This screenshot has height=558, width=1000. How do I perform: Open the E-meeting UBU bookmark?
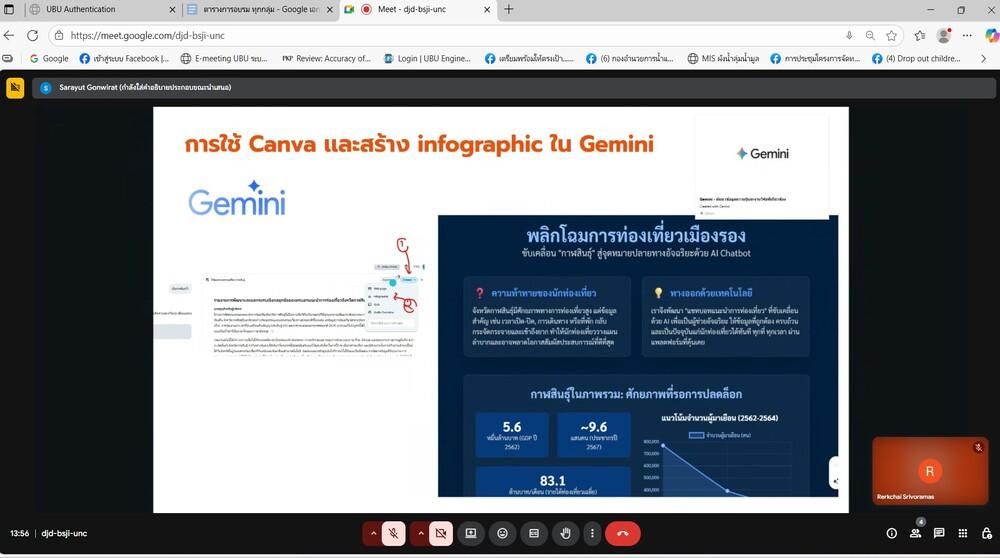point(227,58)
